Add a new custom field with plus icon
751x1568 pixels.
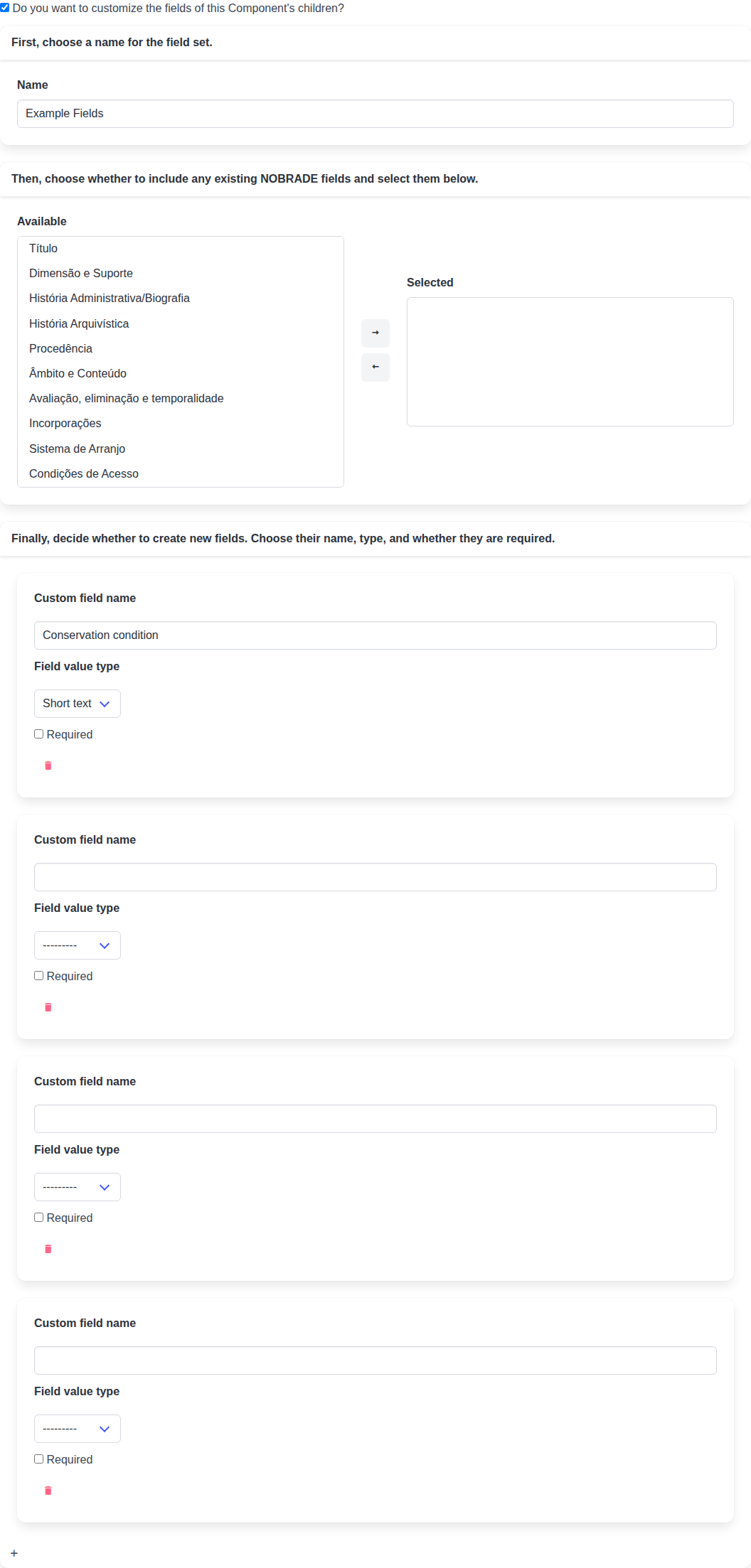[14, 1554]
